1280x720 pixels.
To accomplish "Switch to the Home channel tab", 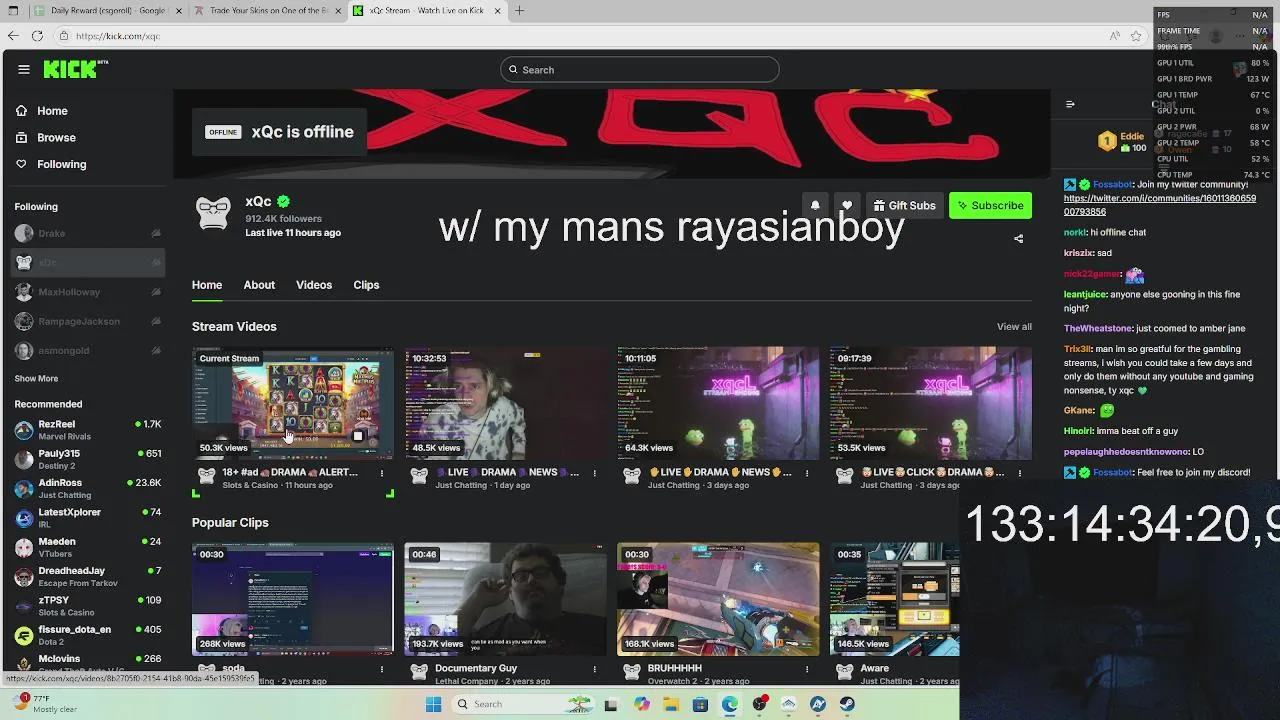I will coord(207,285).
